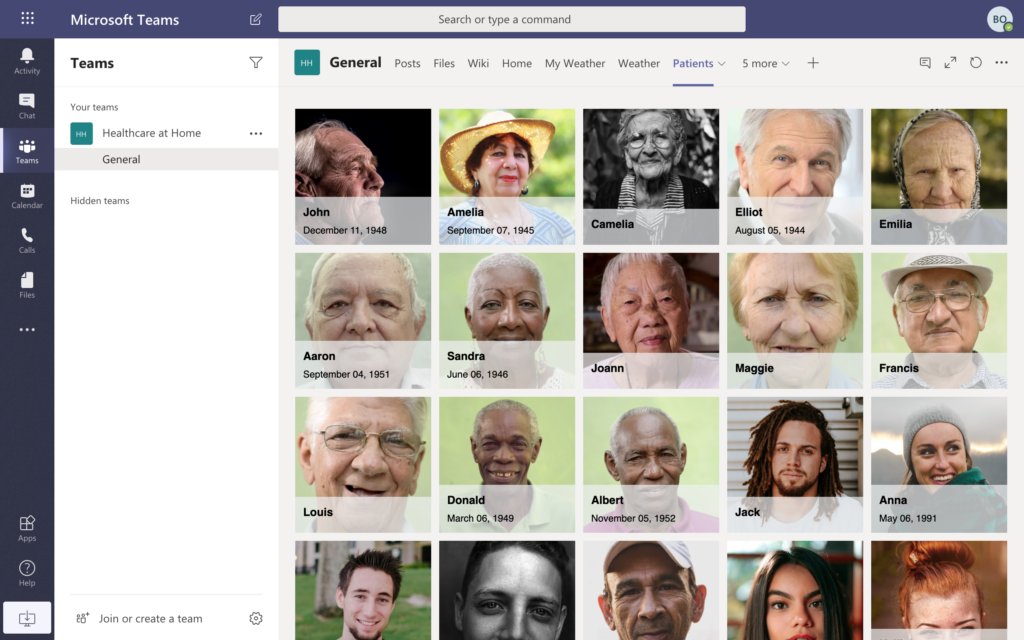Open Calls in the left rail
The height and width of the screenshot is (640, 1024).
(27, 240)
